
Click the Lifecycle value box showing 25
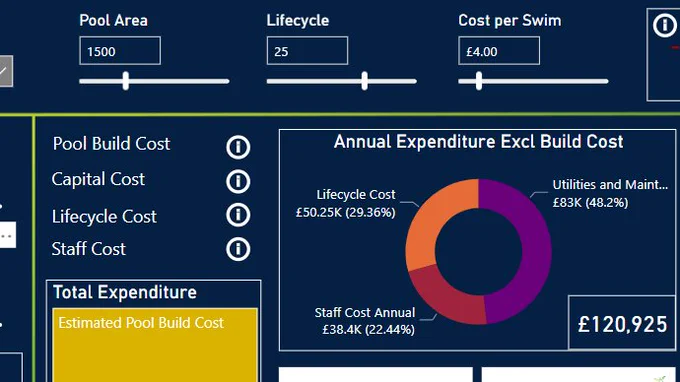307,51
